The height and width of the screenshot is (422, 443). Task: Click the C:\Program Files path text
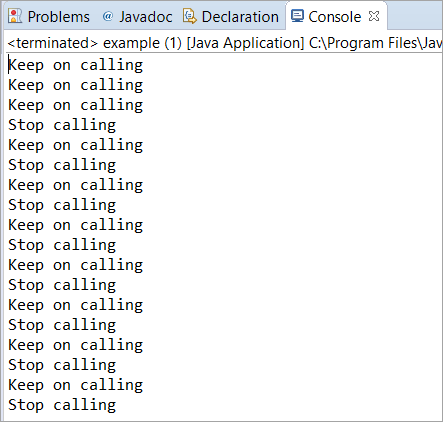click(x=375, y=43)
